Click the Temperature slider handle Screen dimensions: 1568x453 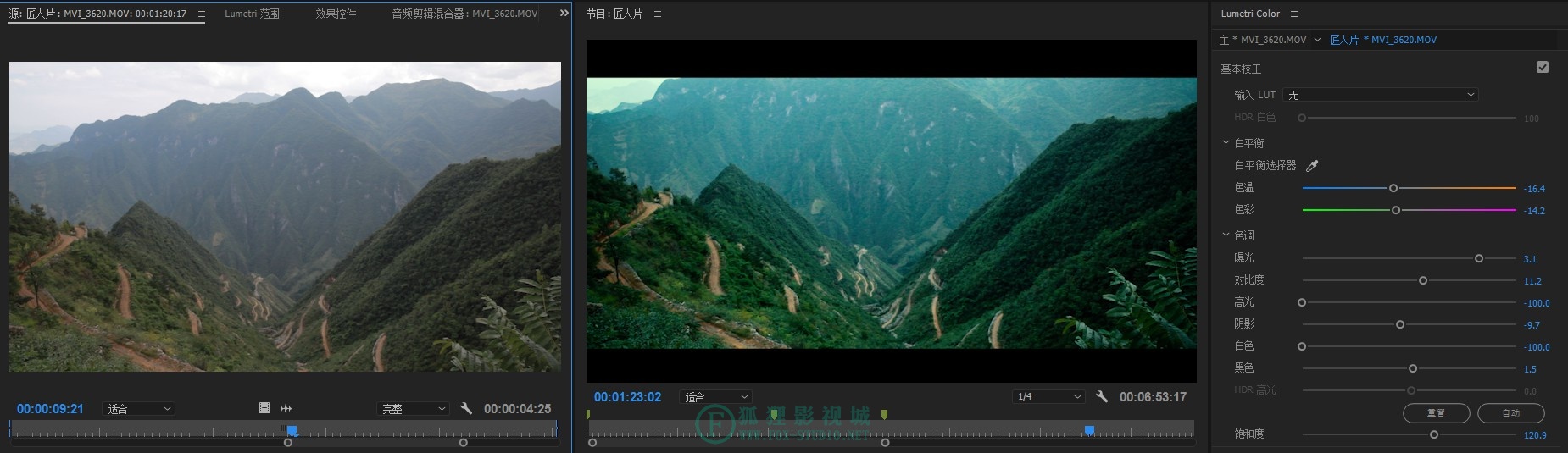click(1393, 188)
